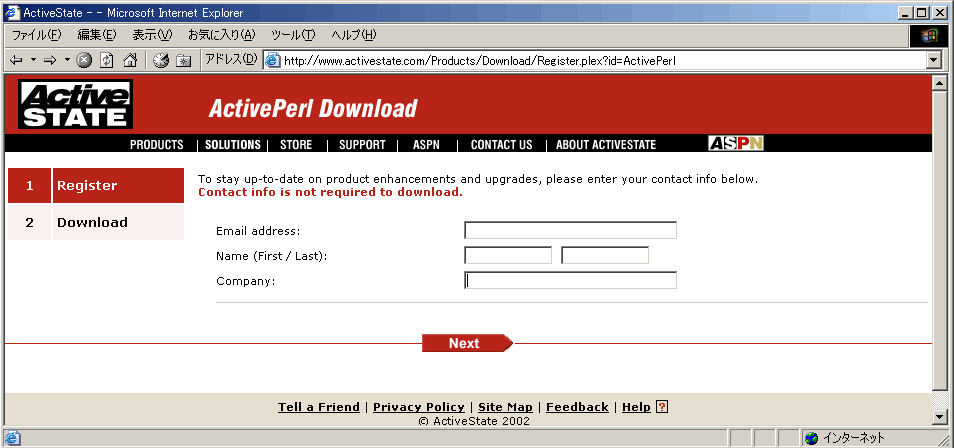Open the Site Map link
Screen dimensions: 954x448
coord(505,407)
